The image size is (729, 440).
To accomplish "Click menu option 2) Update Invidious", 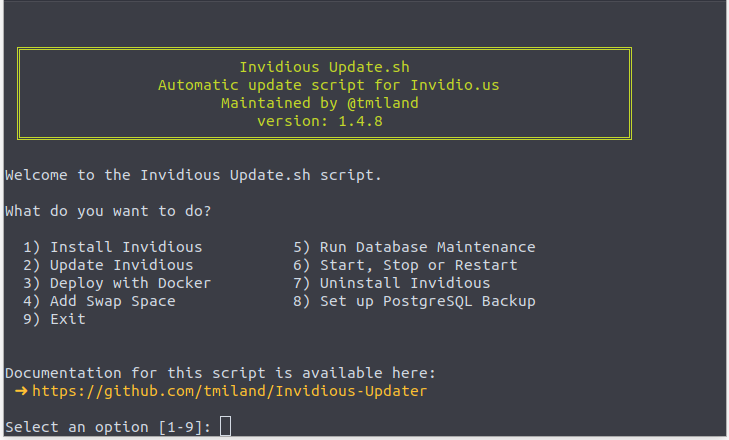I will pos(108,265).
